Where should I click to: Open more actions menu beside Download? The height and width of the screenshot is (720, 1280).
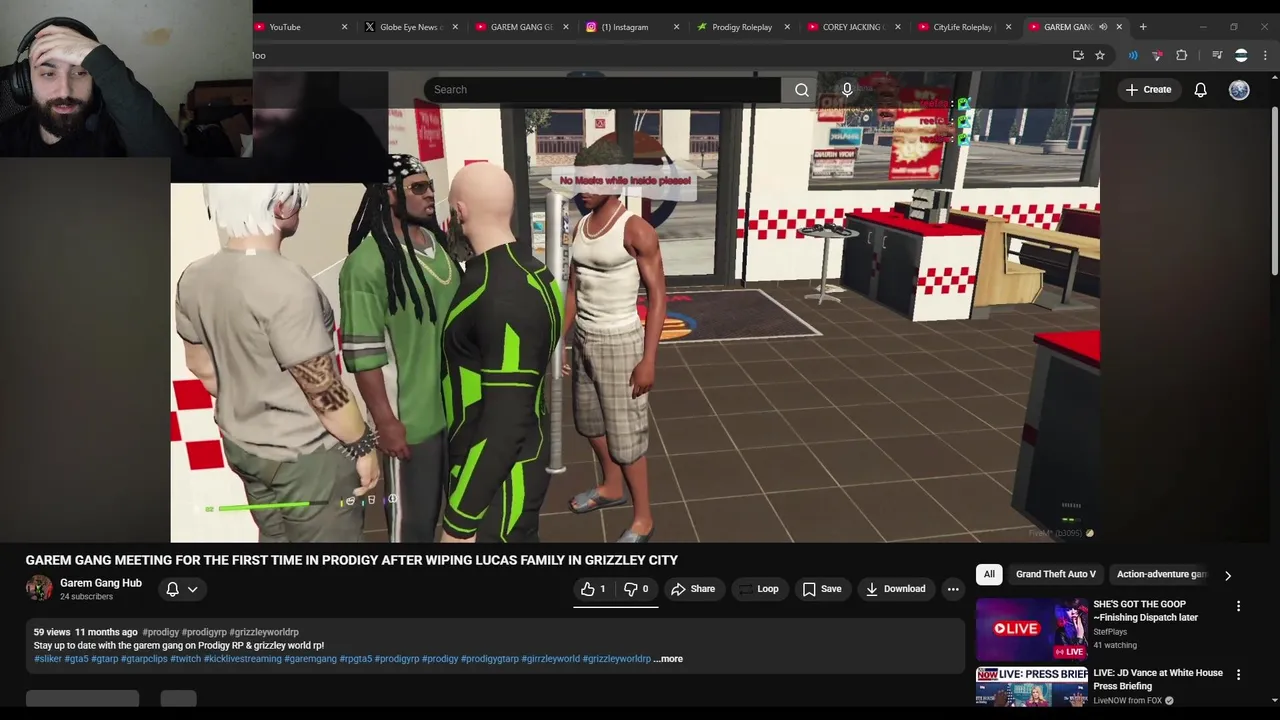[x=953, y=589]
